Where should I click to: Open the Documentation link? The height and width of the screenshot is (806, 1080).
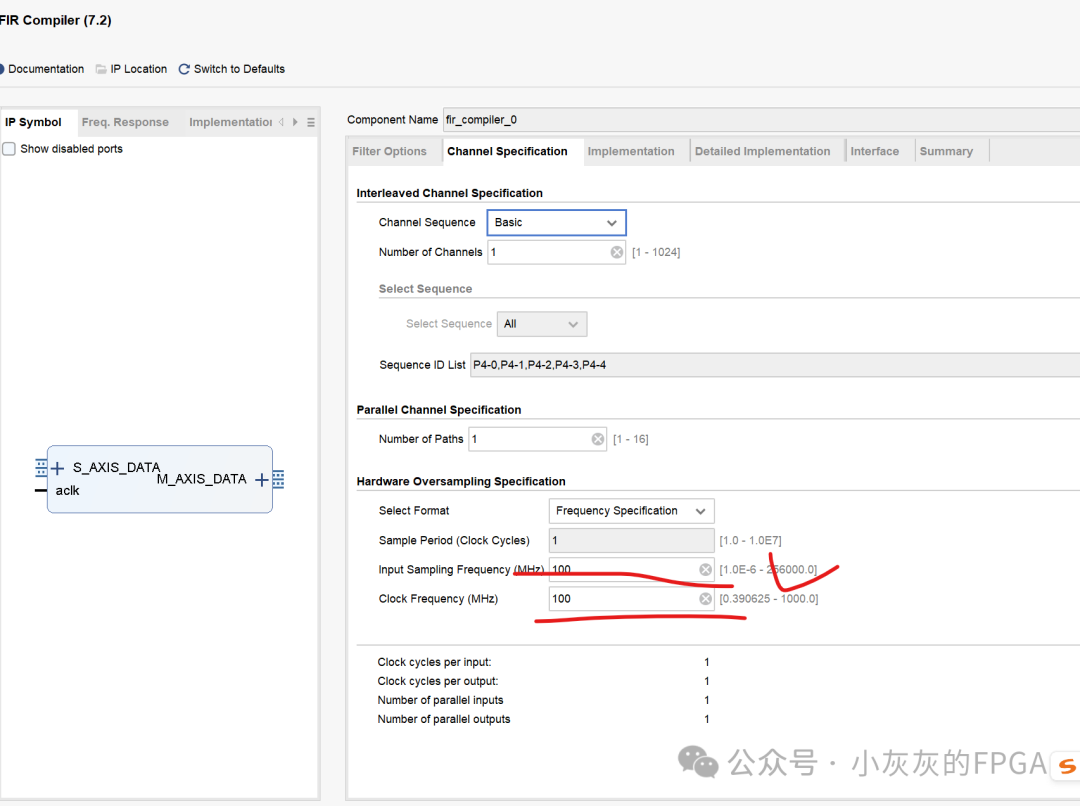click(45, 69)
